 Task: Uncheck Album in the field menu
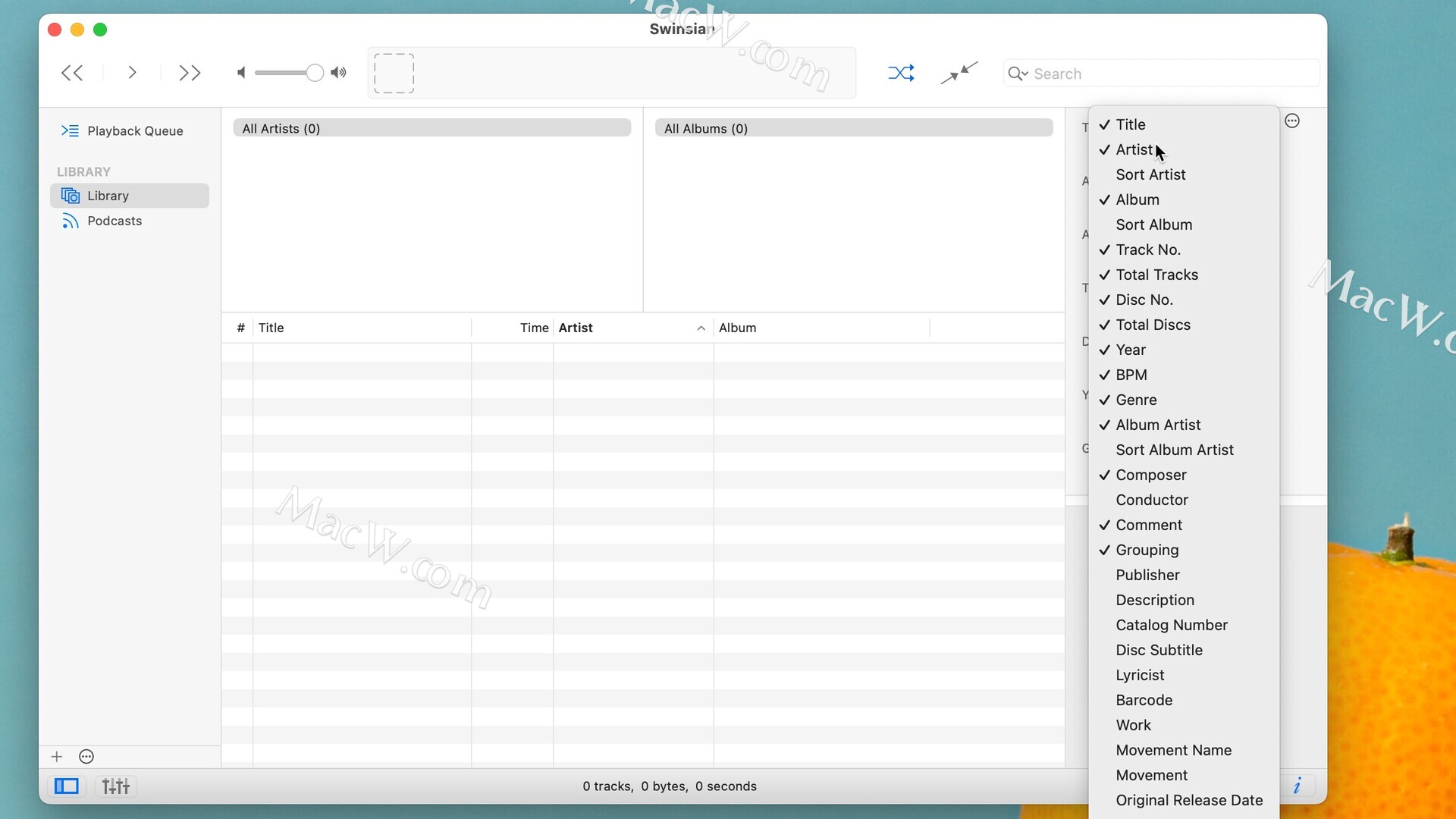(x=1184, y=199)
